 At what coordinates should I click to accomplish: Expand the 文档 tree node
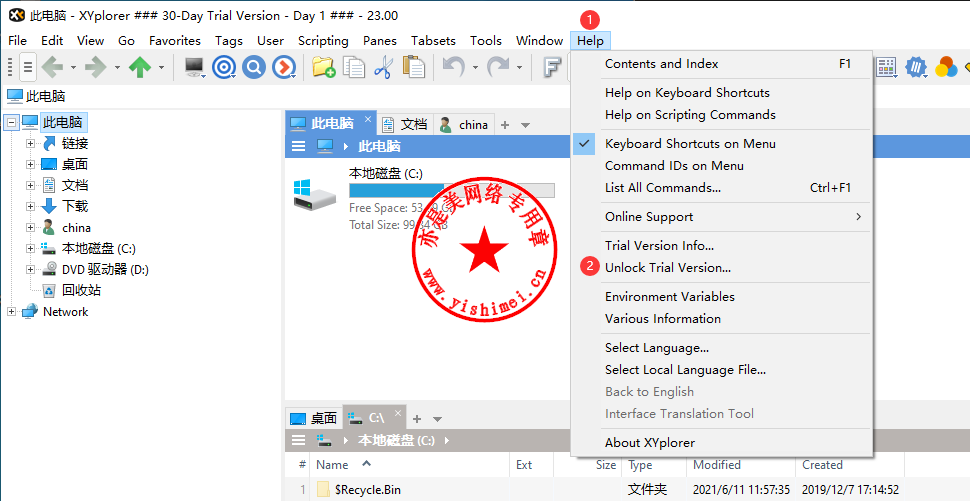tap(30, 186)
